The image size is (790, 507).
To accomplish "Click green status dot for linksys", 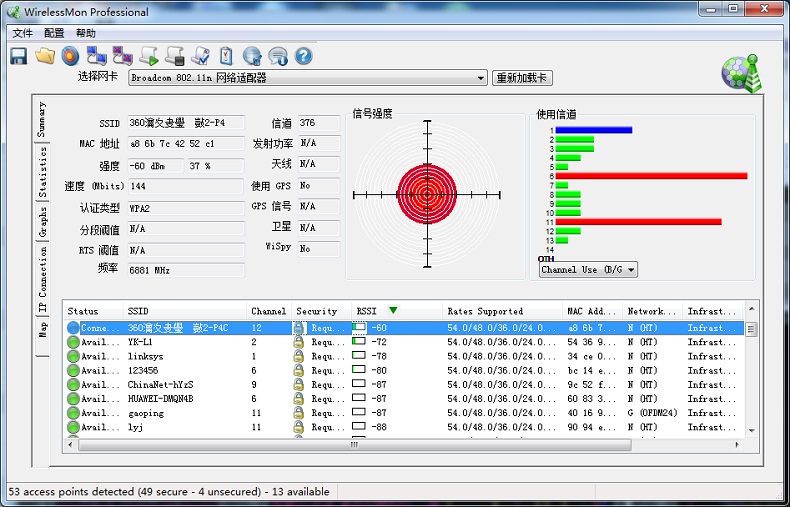I will tap(73, 356).
